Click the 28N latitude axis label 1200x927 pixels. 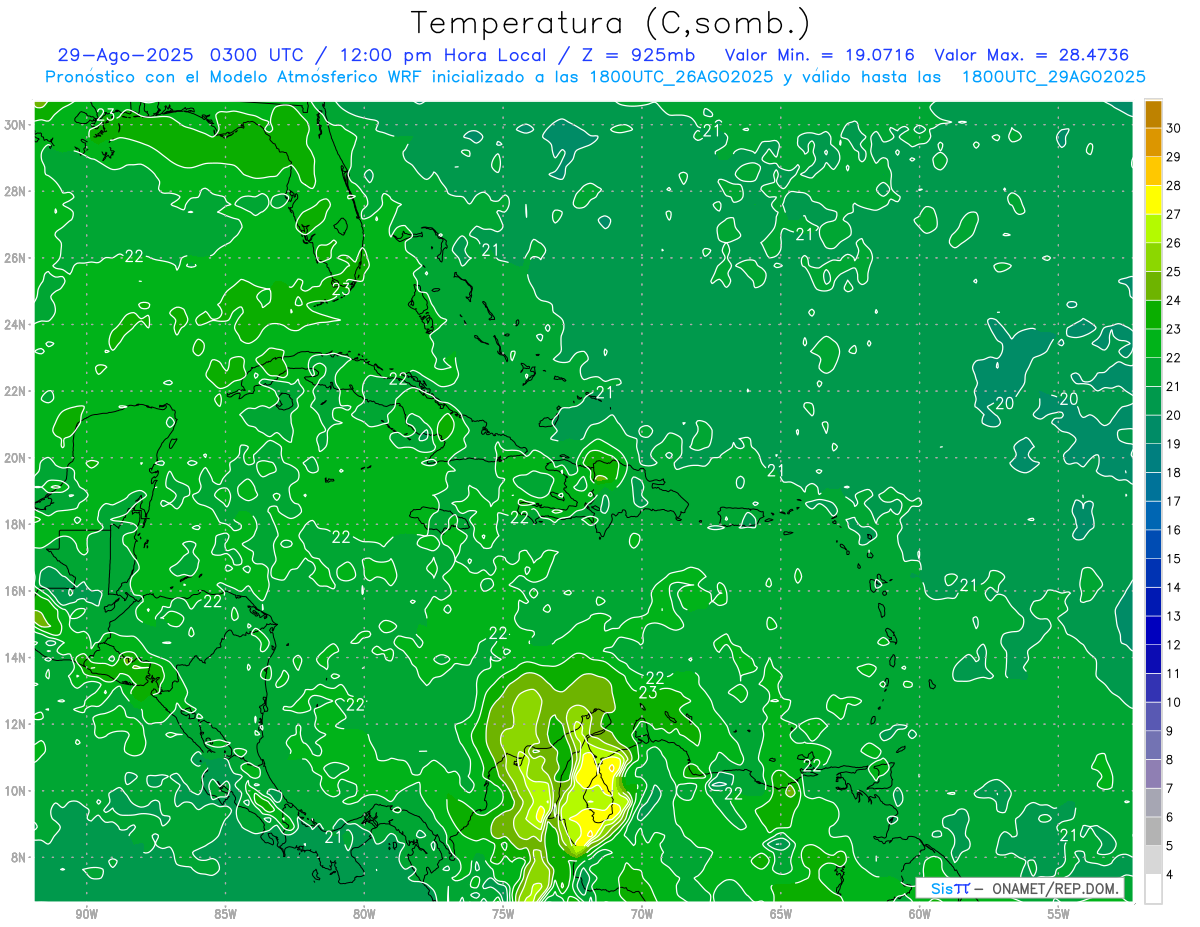(16, 191)
